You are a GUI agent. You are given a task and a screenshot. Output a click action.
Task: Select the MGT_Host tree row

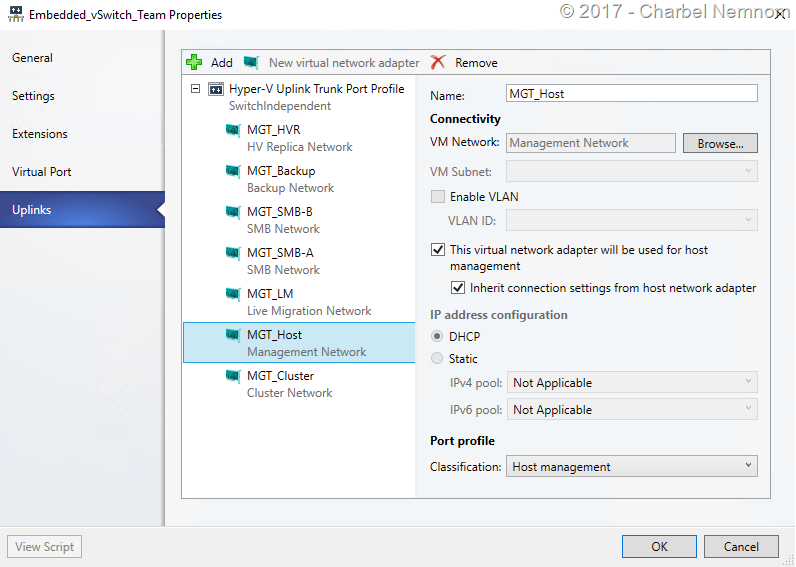point(299,343)
